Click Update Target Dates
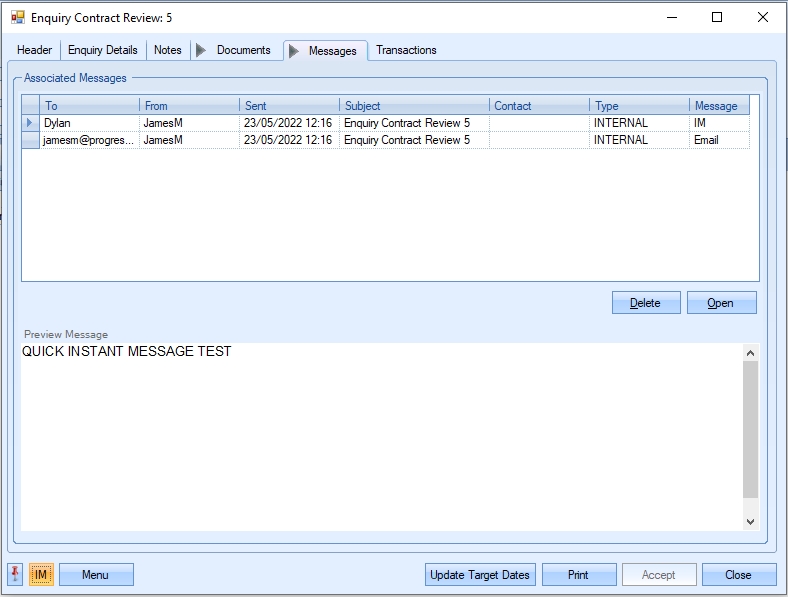 [480, 574]
